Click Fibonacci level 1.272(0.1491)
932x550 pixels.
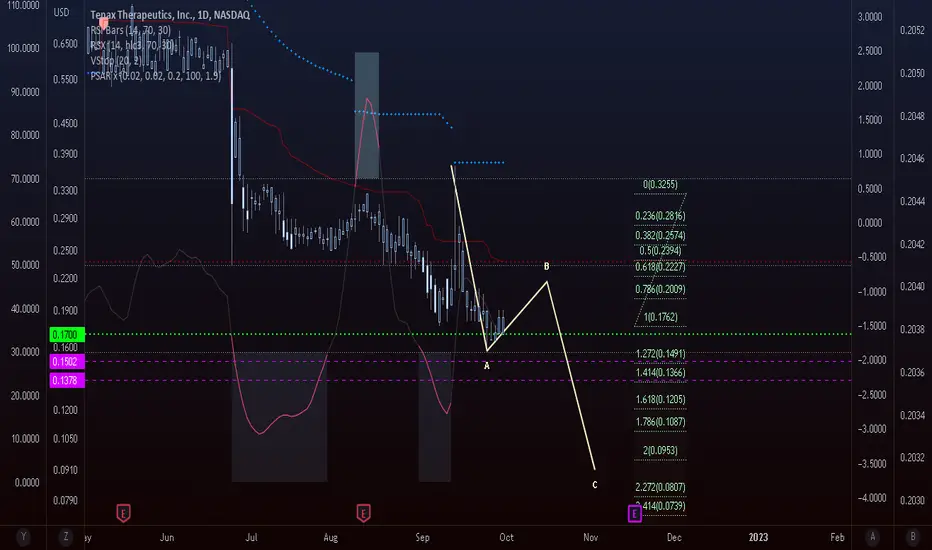(x=660, y=354)
